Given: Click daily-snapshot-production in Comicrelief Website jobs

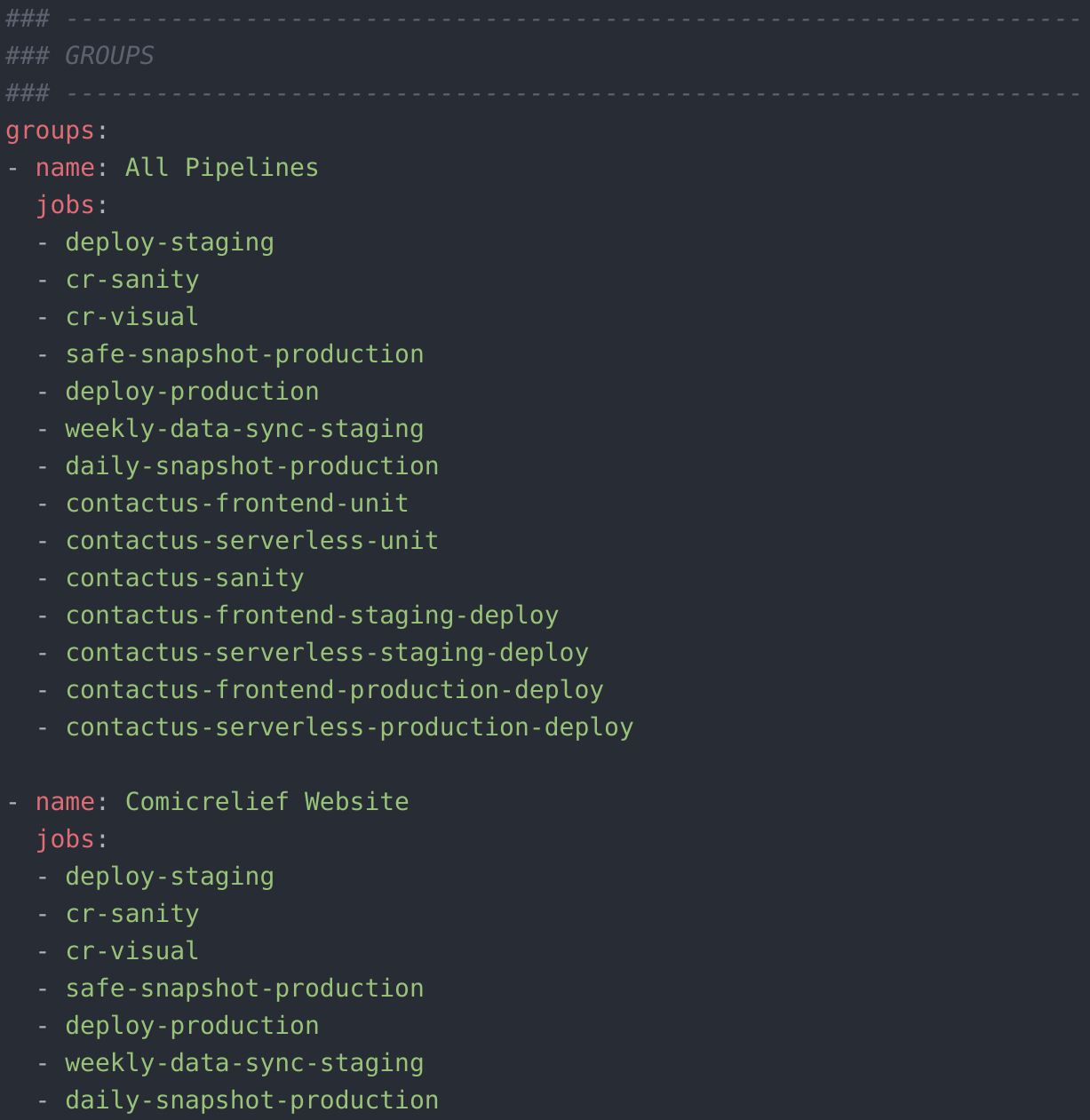Looking at the screenshot, I should (x=252, y=1101).
